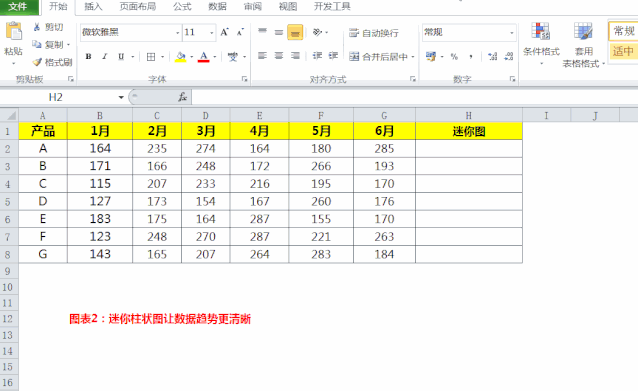Switch to the 页面布局 tab

(138, 6)
